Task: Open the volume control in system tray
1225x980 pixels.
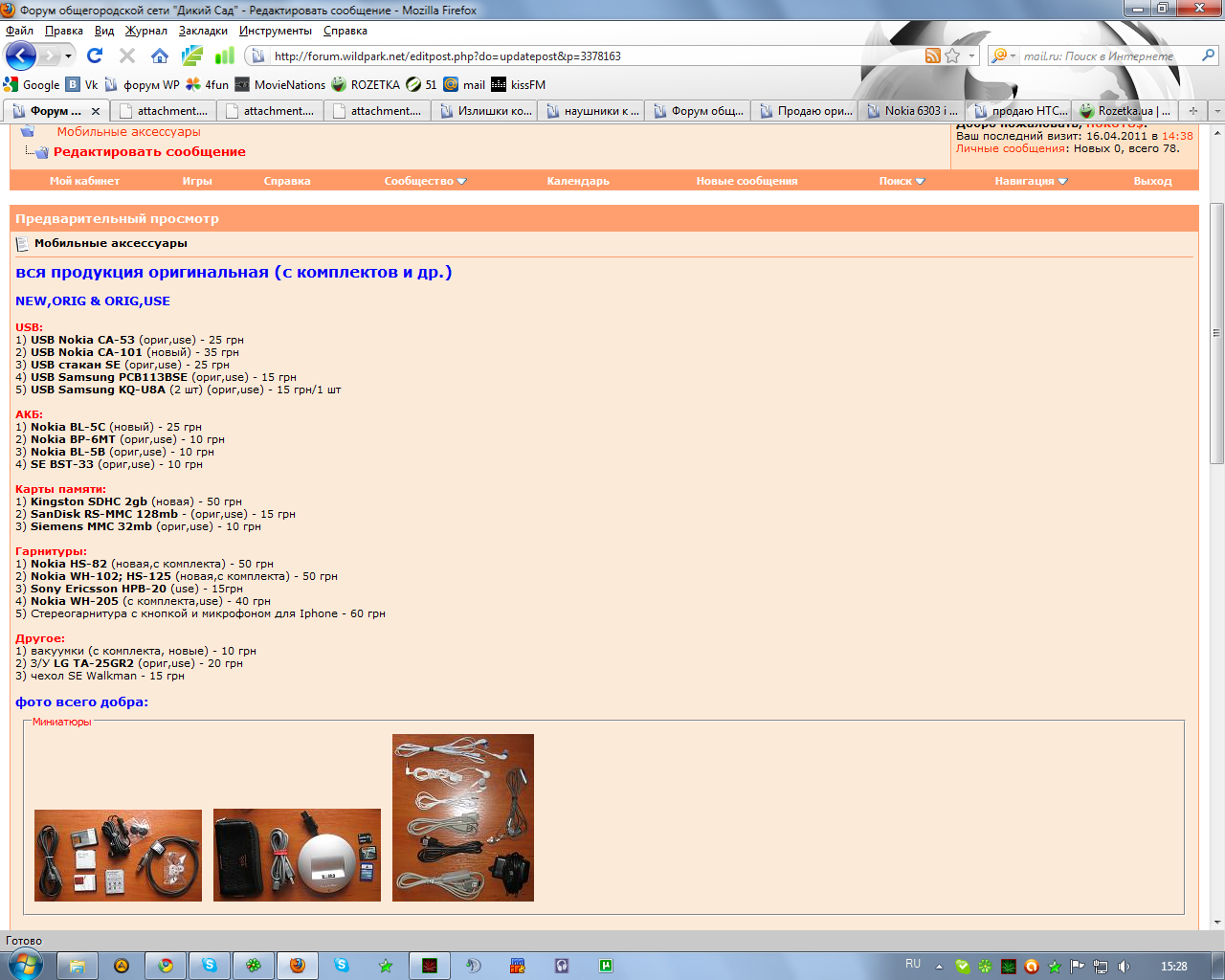Action: click(x=1124, y=967)
